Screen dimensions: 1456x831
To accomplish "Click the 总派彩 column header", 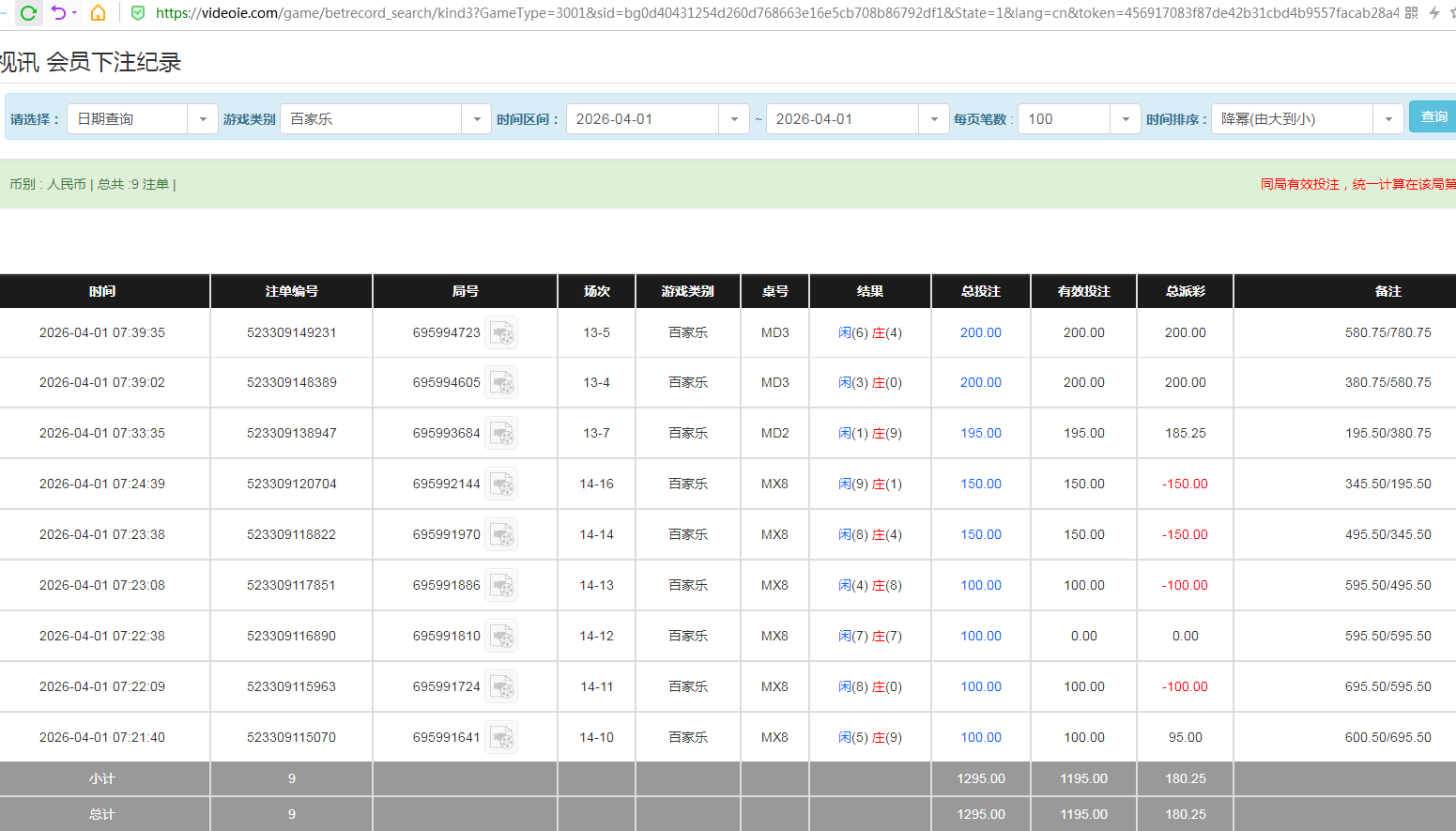I will click(x=1185, y=292).
